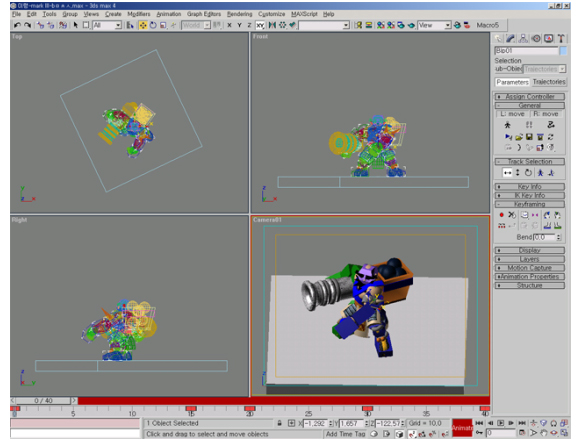
Task: Select the Body Horizontal track icon
Action: point(507,173)
